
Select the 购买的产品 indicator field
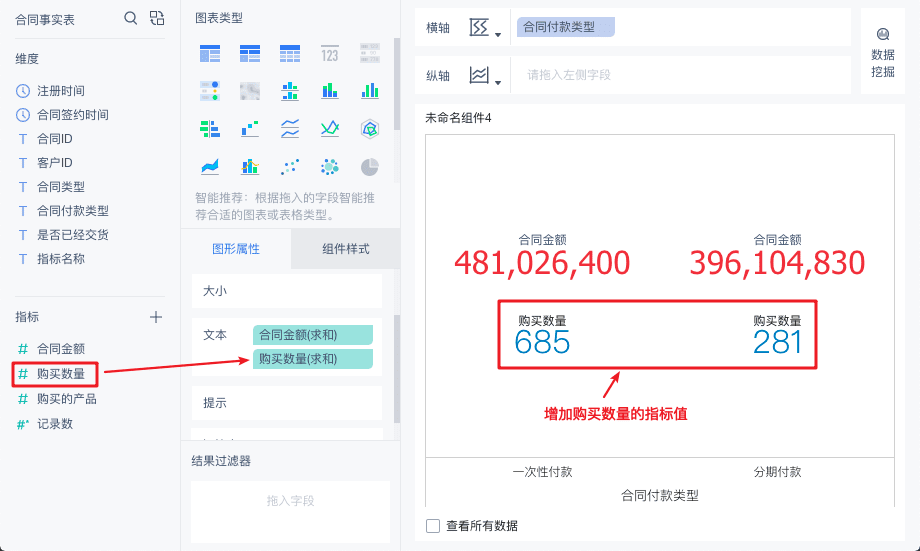(x=67, y=399)
